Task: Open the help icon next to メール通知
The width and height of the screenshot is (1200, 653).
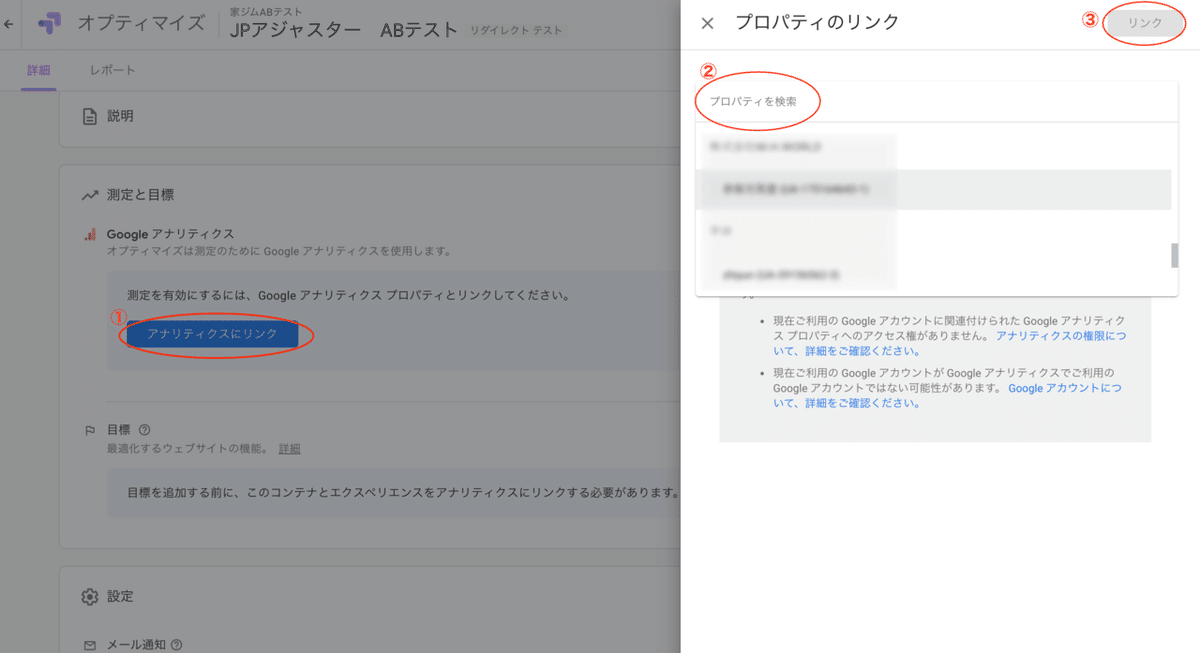Action: 178,645
